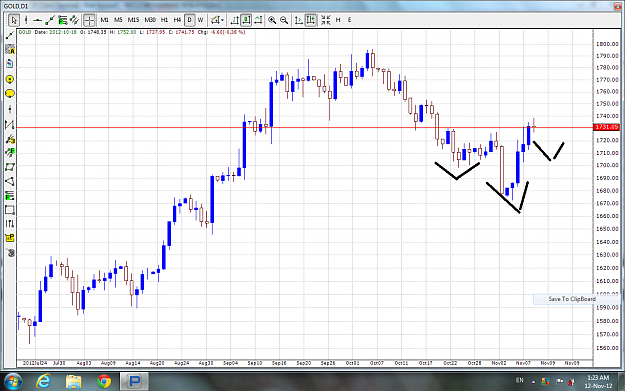The image size is (625, 391).
Task: Select the zigzag N-shaped line tool
Action: pyautogui.click(x=10, y=124)
